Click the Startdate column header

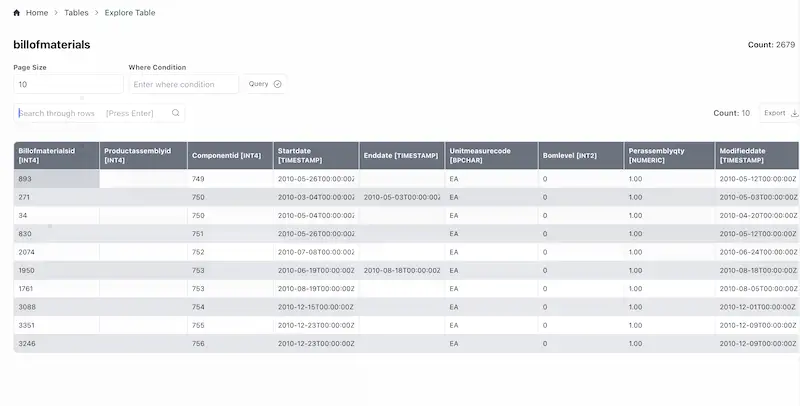coord(315,155)
